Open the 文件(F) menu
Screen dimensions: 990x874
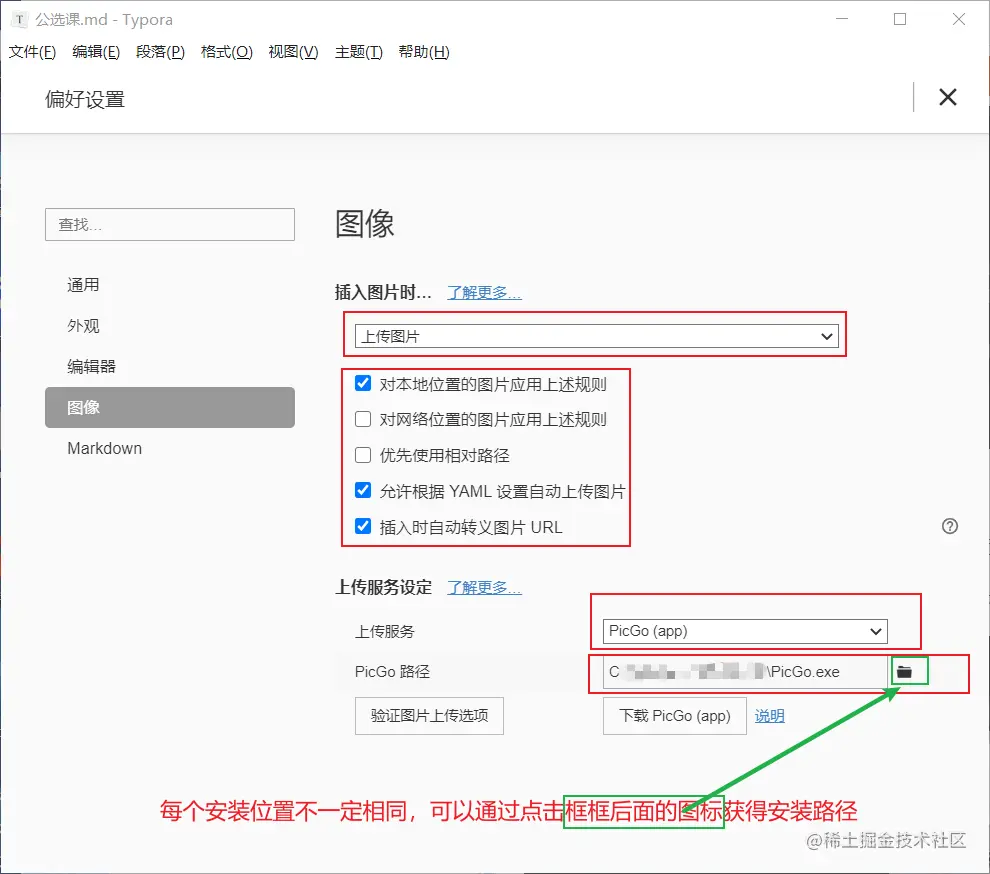[32, 52]
